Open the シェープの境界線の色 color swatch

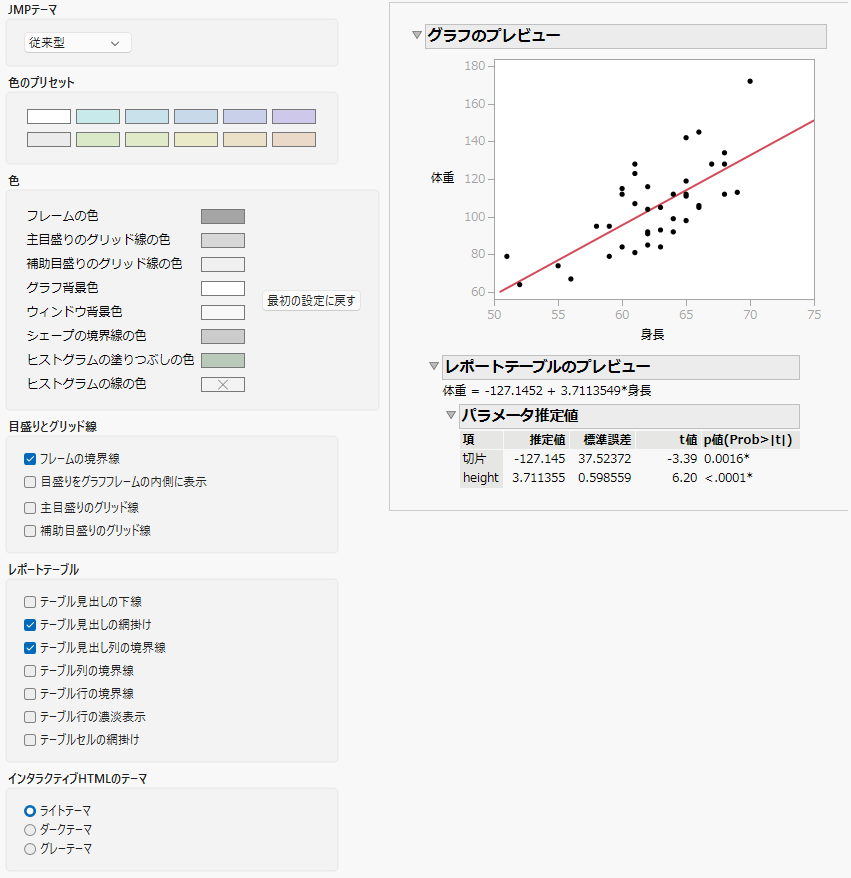tap(223, 337)
